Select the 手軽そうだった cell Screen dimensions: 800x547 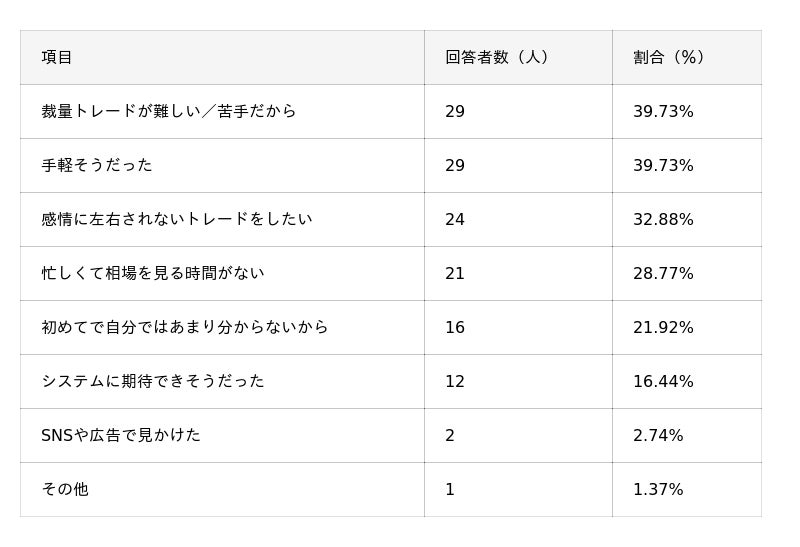(97, 165)
